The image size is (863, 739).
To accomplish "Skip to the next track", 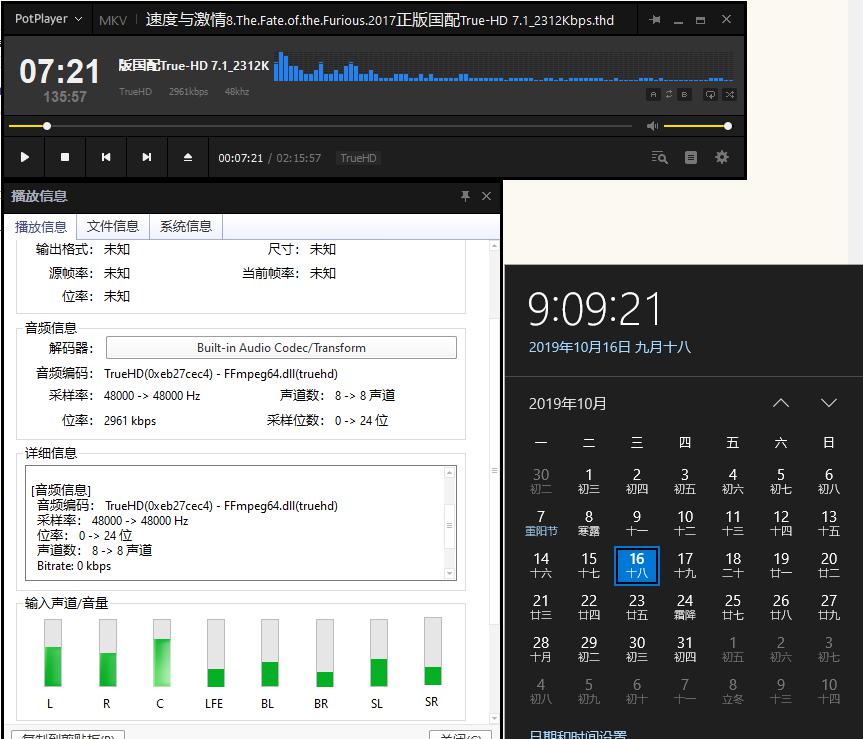I will tap(146, 157).
